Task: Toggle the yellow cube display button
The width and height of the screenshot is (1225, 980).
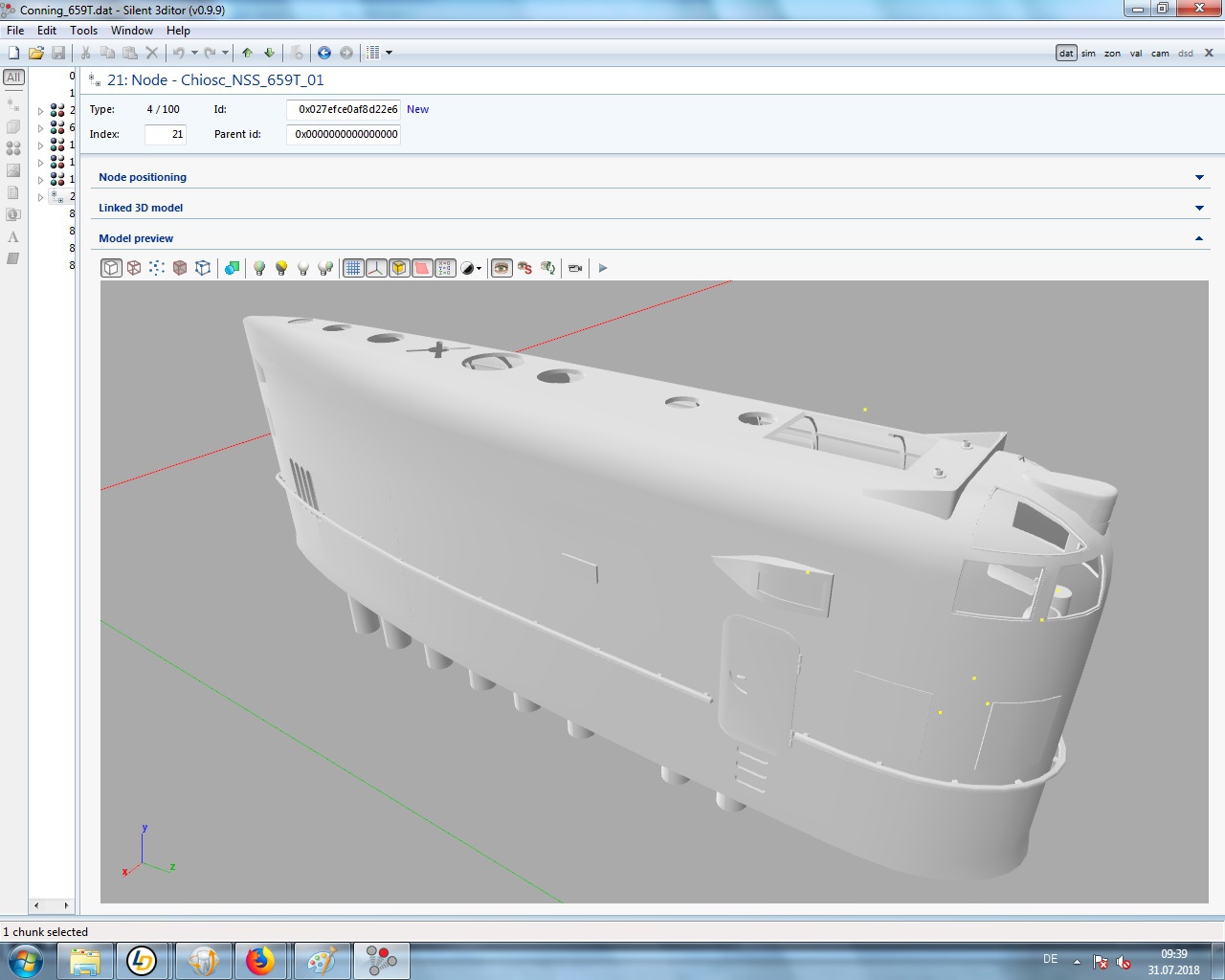Action: point(399,268)
